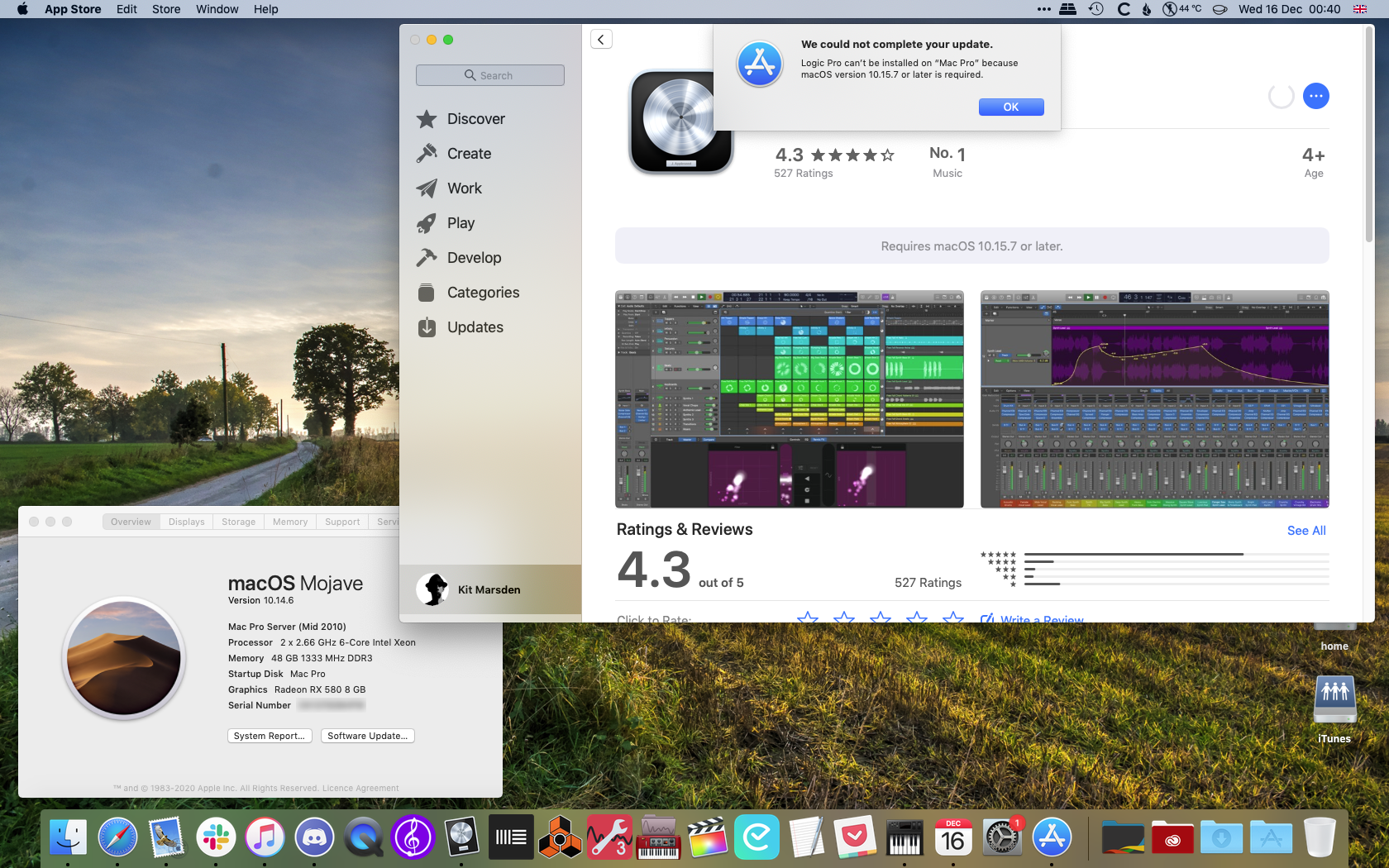This screenshot has height=868, width=1389.
Task: Click the App Store window scrollbar
Action: tap(1368, 136)
